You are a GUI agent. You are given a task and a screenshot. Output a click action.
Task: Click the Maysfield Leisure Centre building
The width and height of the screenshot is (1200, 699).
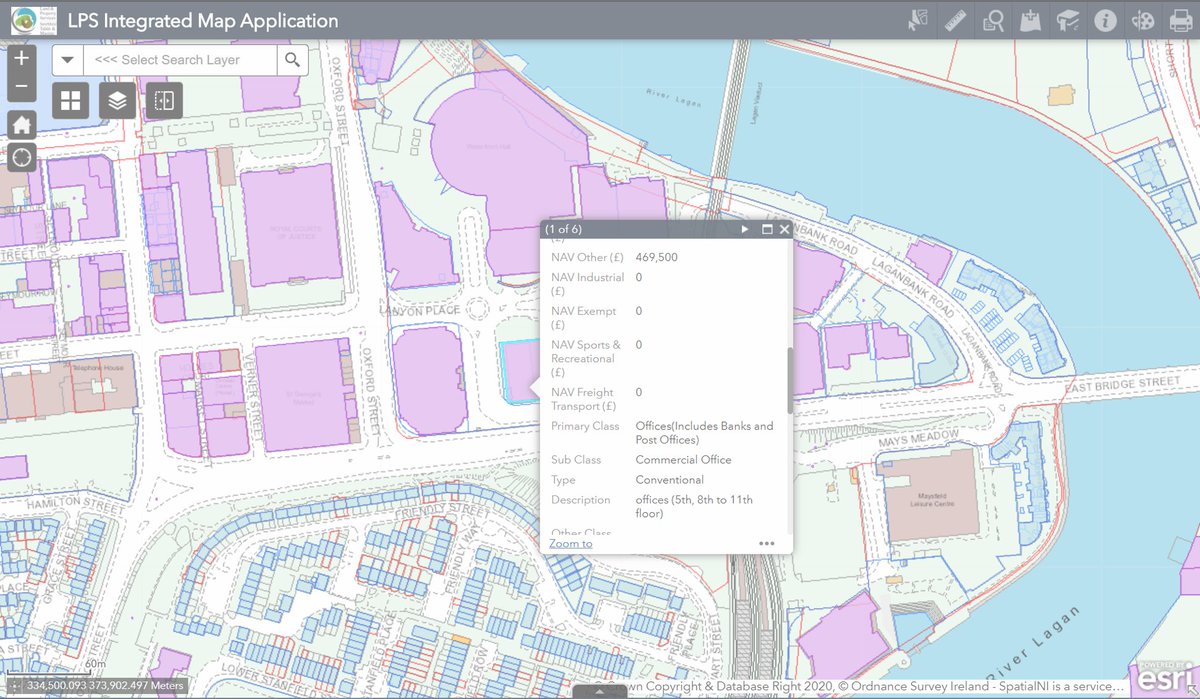point(930,496)
